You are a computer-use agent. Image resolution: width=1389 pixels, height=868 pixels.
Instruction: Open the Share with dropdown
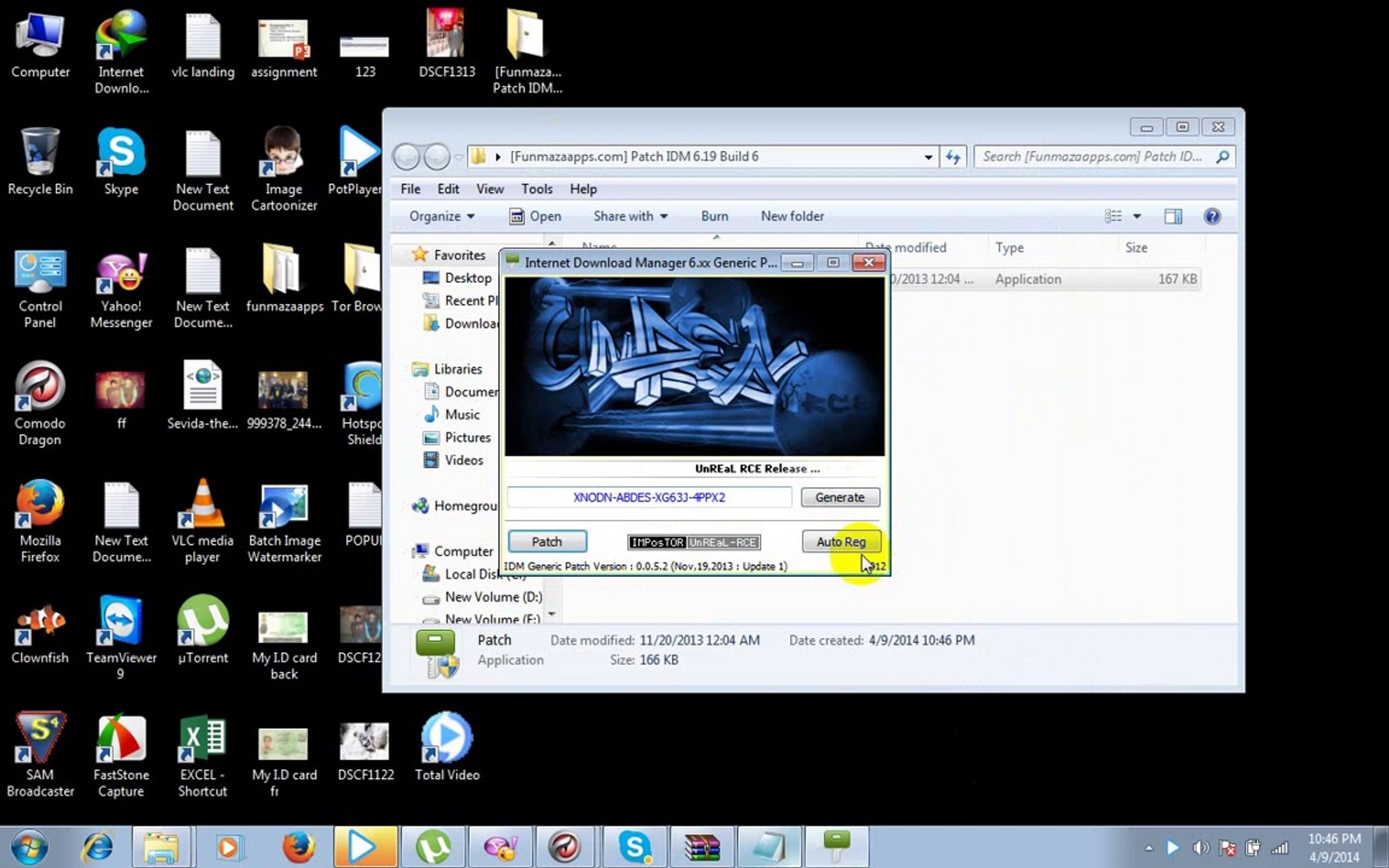point(630,216)
